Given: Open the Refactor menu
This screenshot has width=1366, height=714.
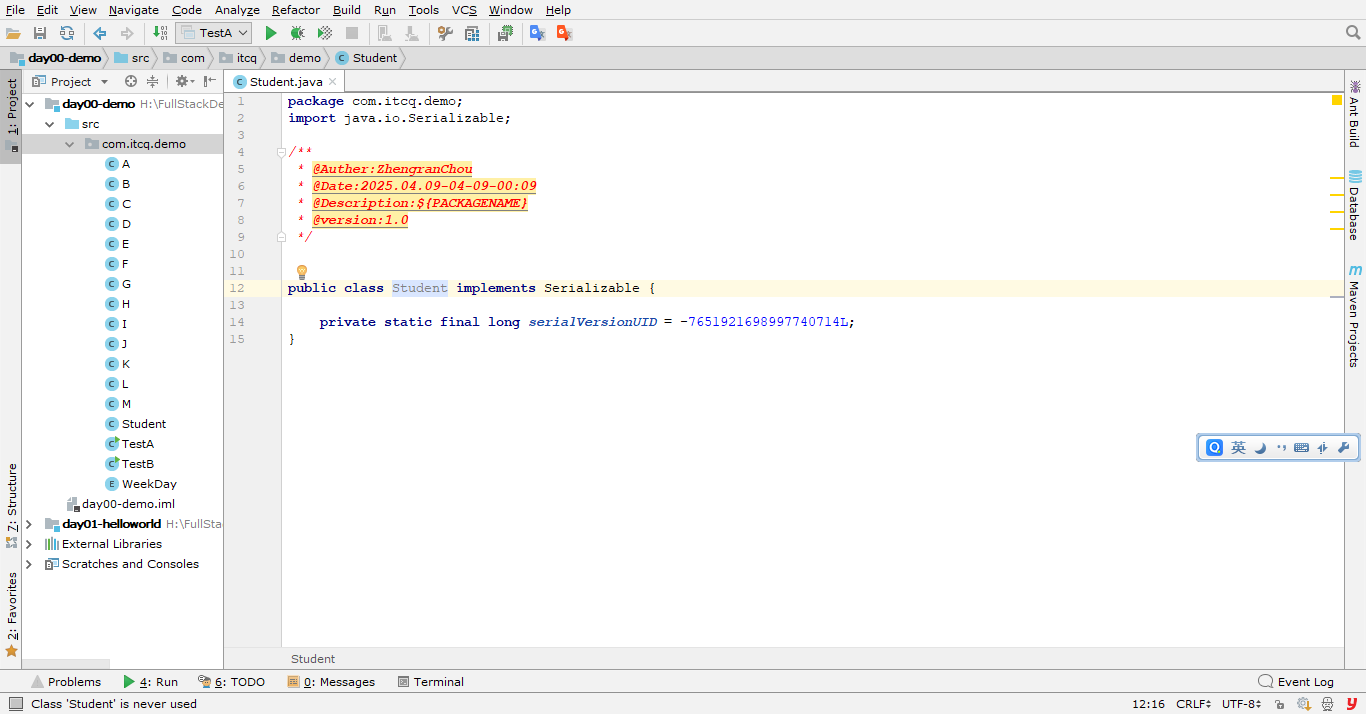Looking at the screenshot, I should [296, 10].
